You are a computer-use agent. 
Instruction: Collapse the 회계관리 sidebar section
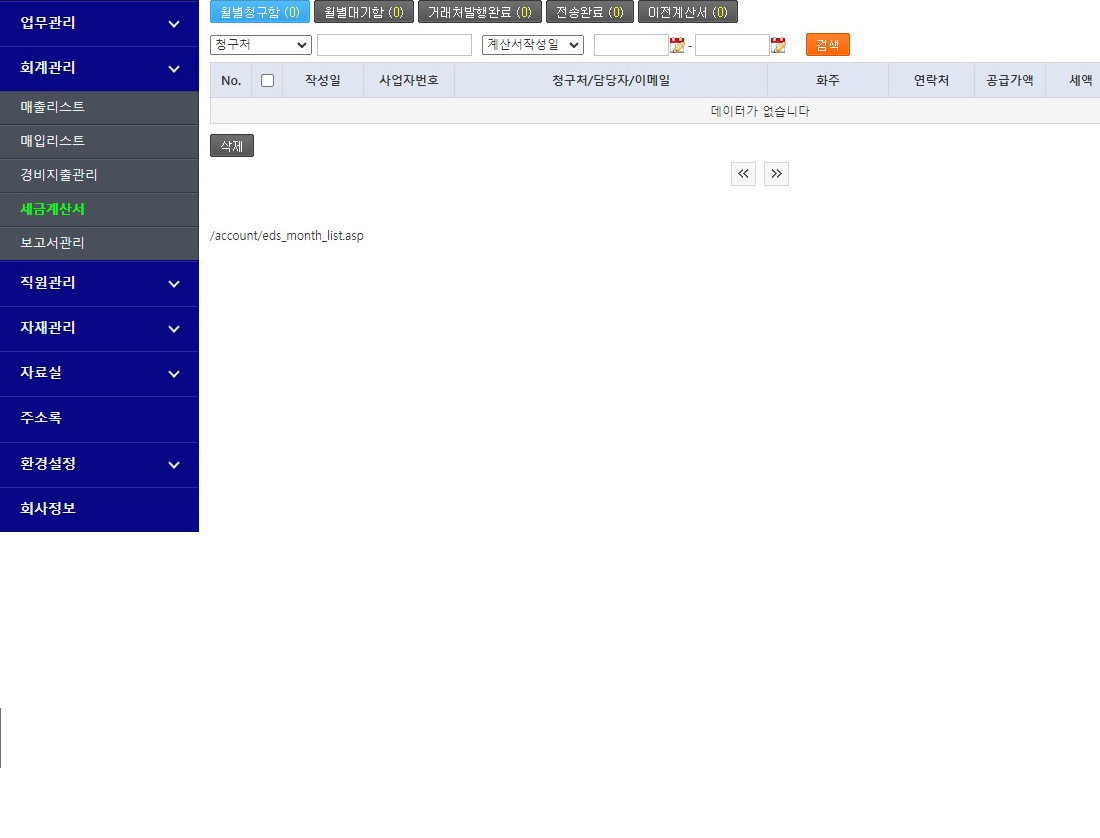click(99, 68)
